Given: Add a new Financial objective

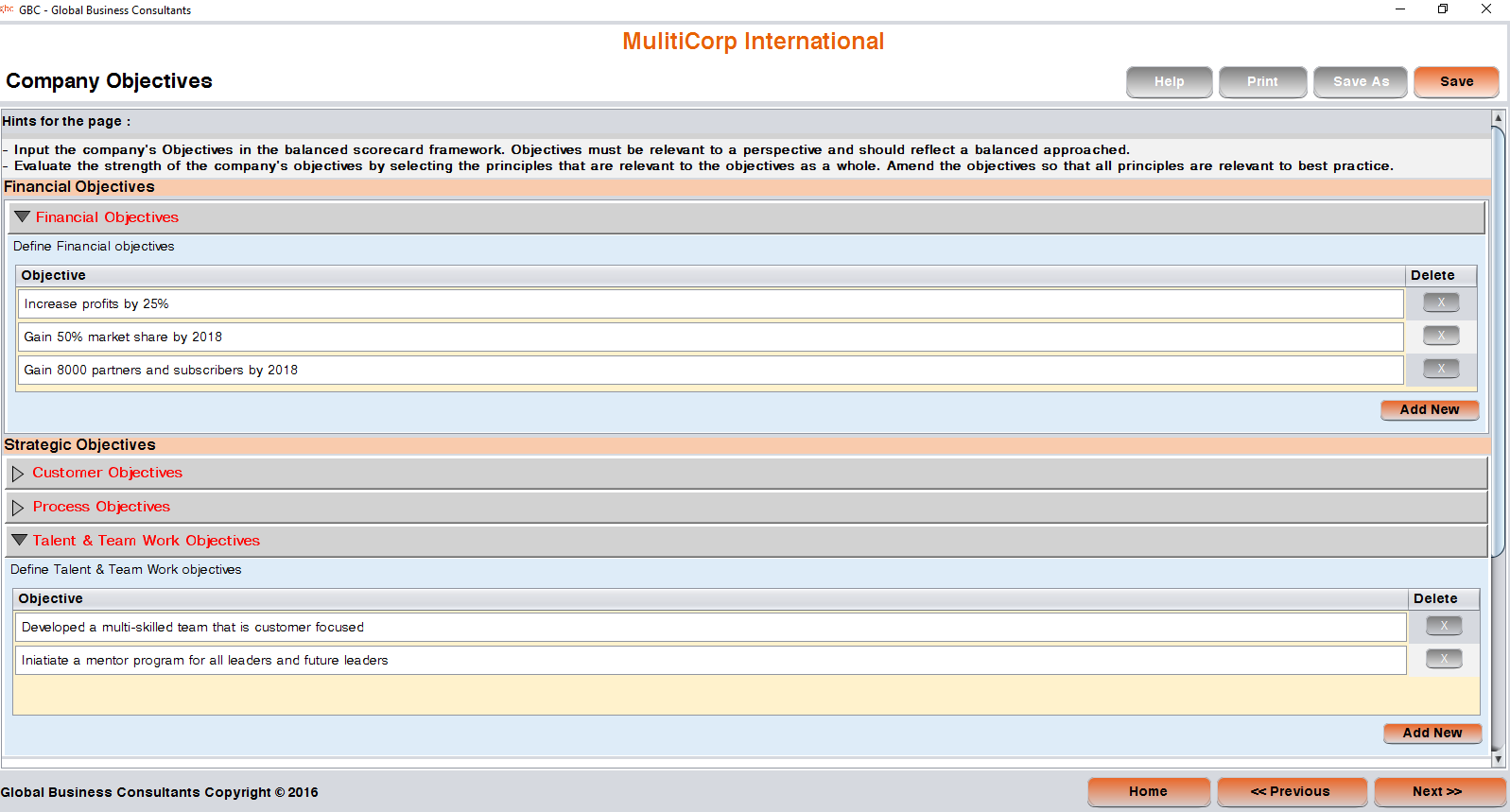Looking at the screenshot, I should point(1430,410).
